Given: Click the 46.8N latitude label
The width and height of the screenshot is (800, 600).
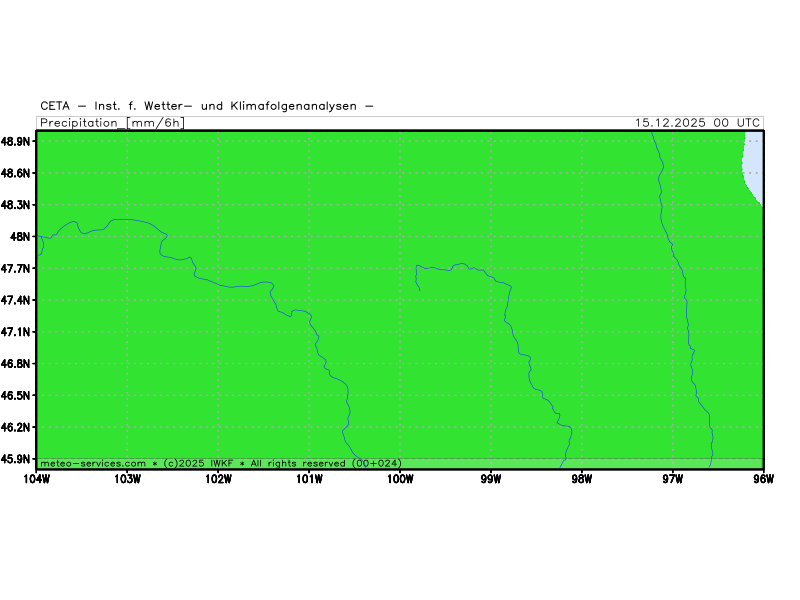Looking at the screenshot, I should [x=17, y=364].
